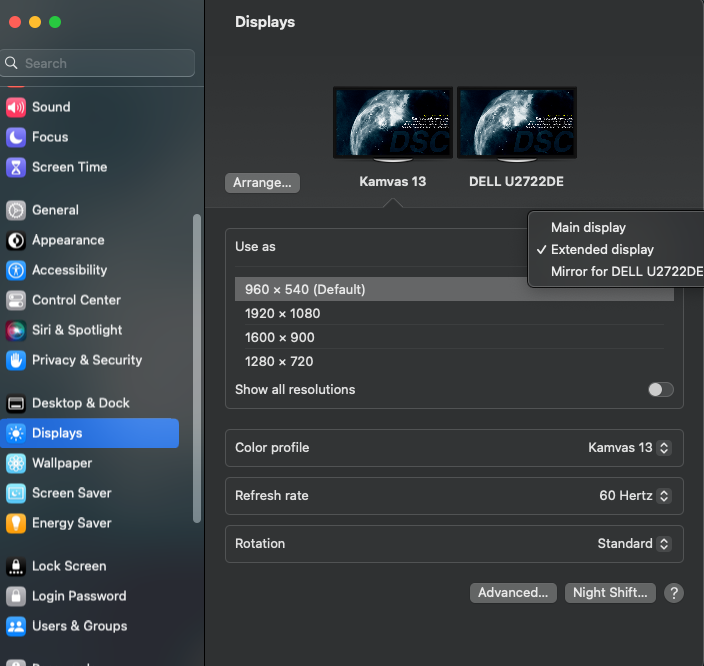Click the help question mark button

[x=674, y=593]
